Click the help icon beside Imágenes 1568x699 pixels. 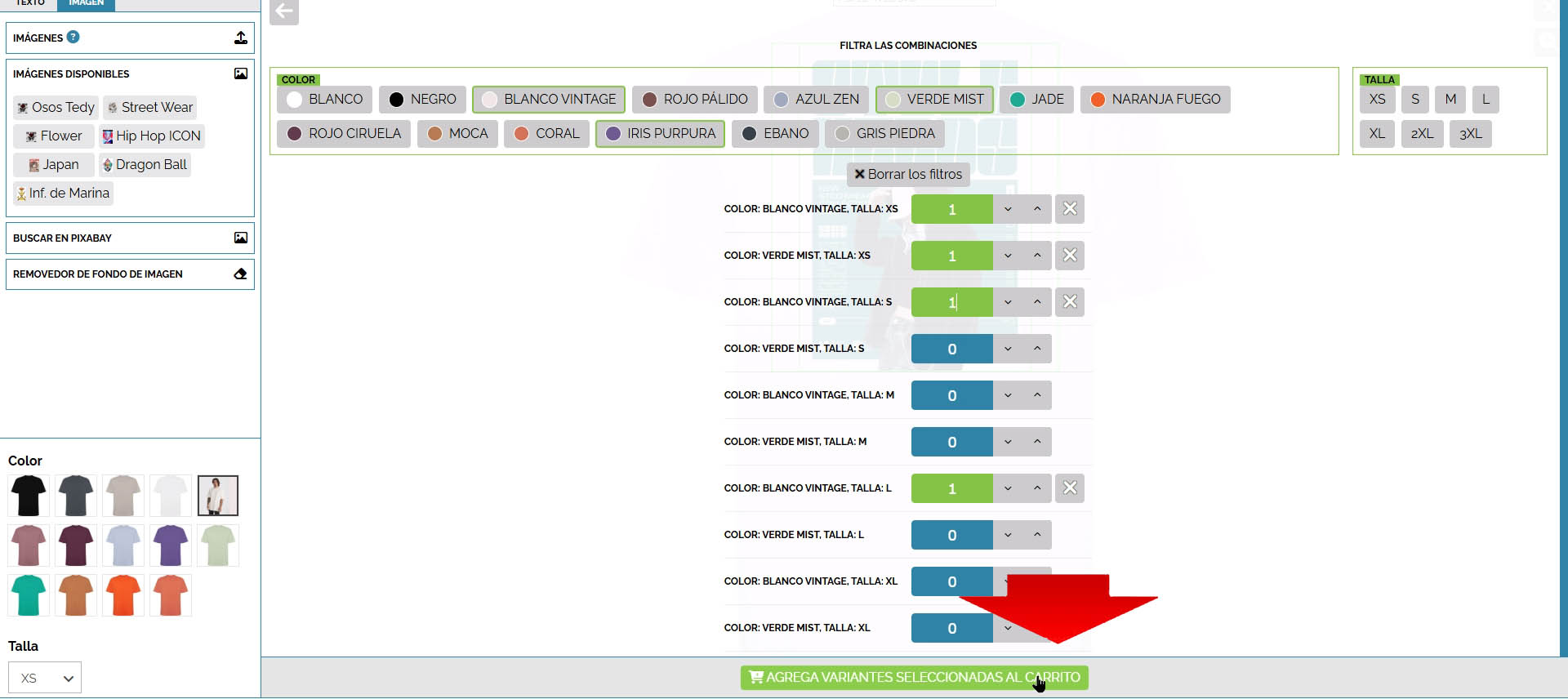coord(73,37)
